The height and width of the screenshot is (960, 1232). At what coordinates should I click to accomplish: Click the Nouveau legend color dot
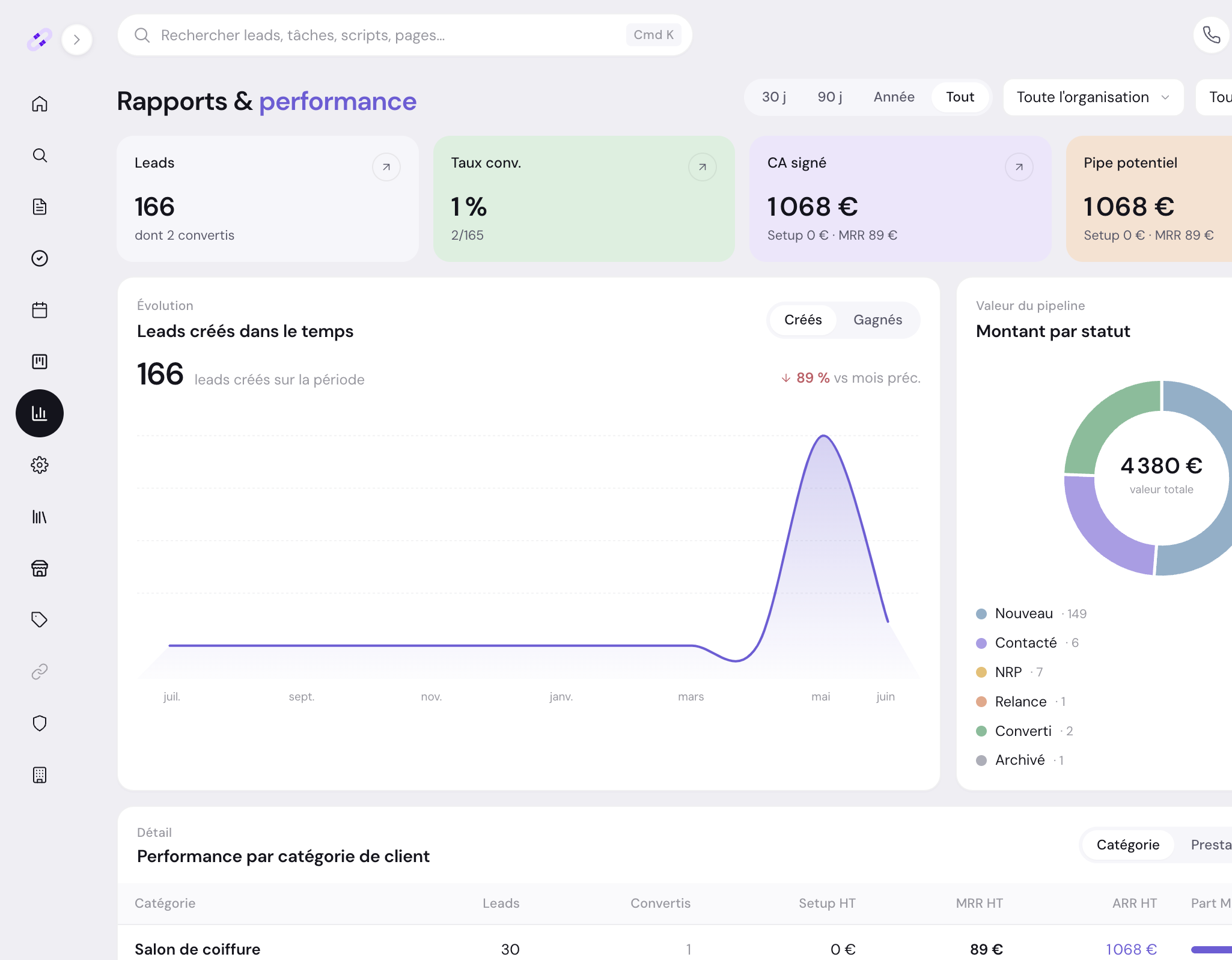(x=981, y=614)
